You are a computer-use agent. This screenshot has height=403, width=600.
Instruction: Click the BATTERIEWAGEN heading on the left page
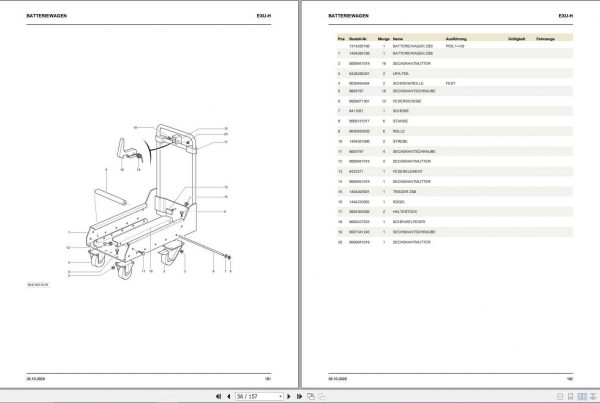pos(47,16)
